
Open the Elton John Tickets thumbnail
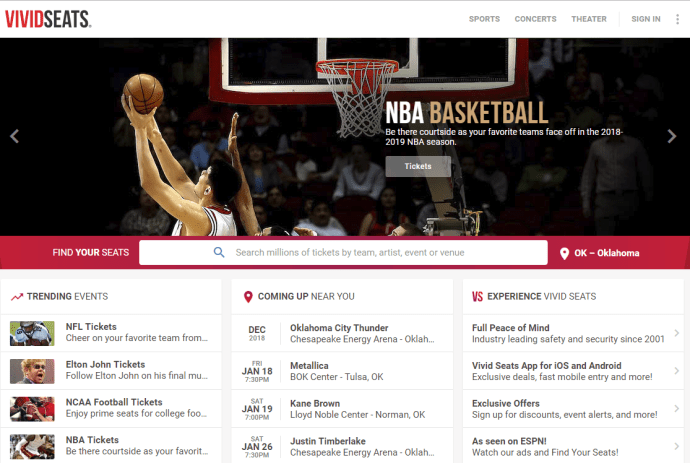pos(32,371)
